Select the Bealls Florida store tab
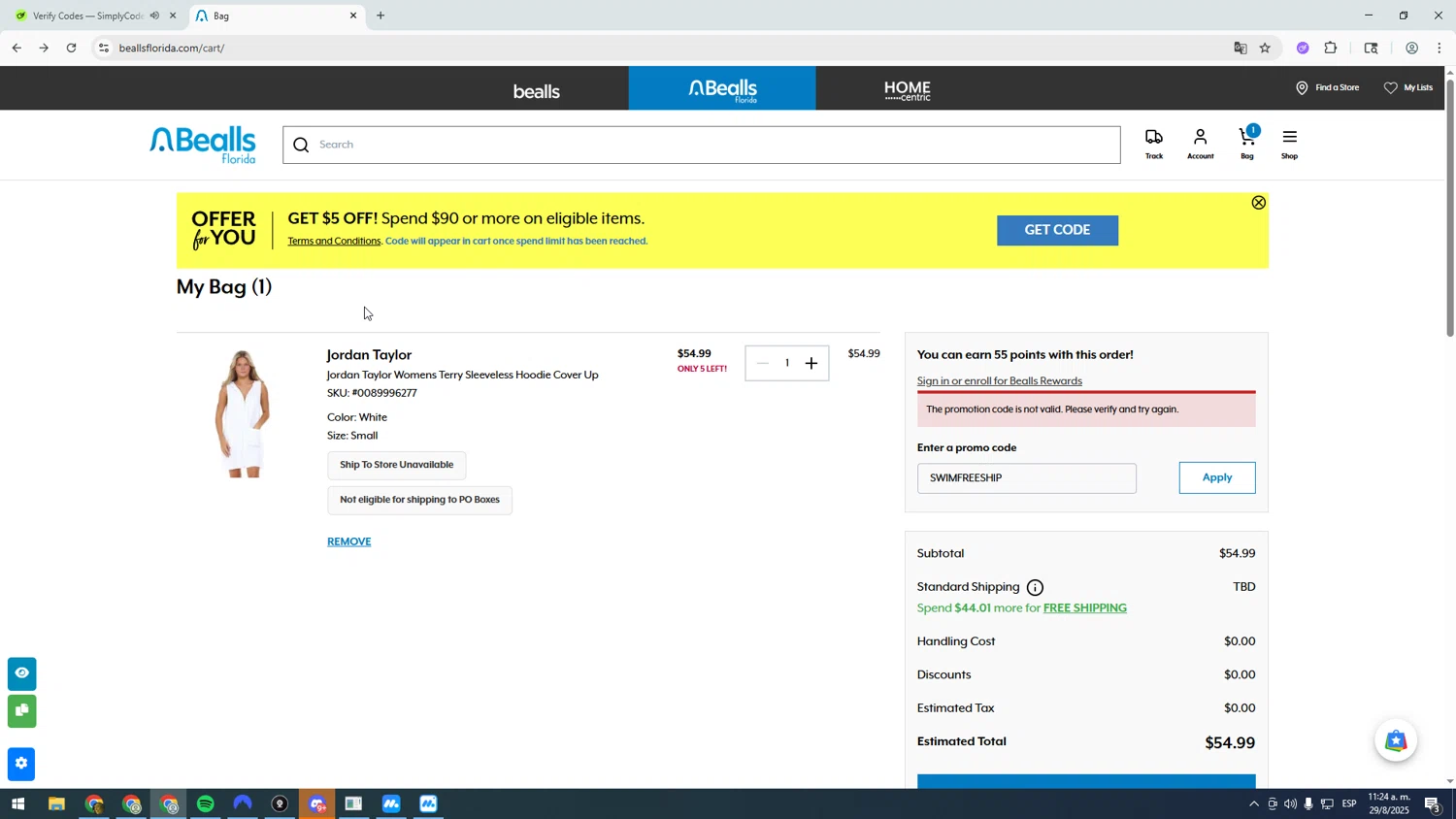1456x819 pixels. coord(722,89)
